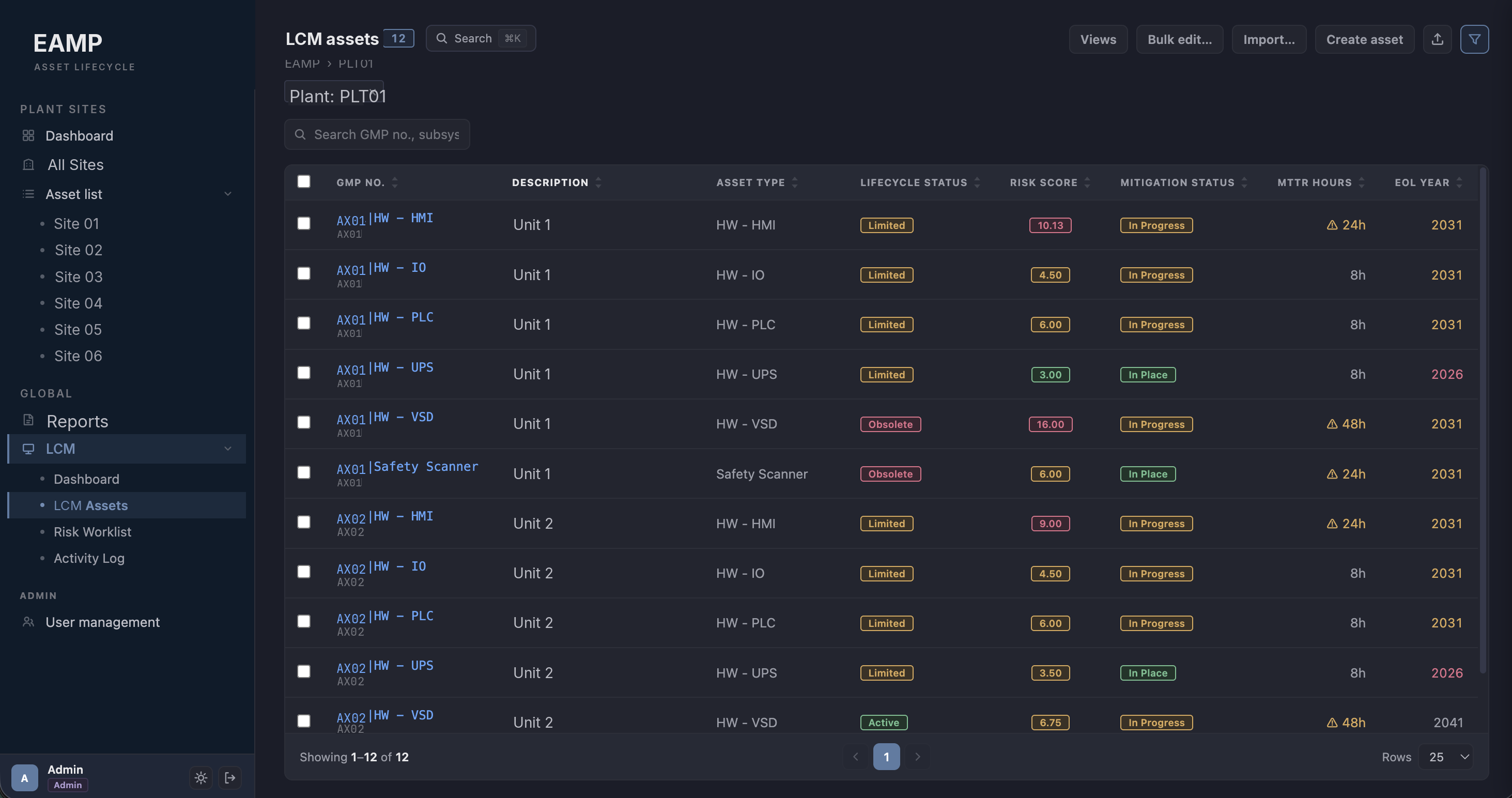Click the Create asset button
This screenshot has height=798, width=1512.
pos(1365,39)
